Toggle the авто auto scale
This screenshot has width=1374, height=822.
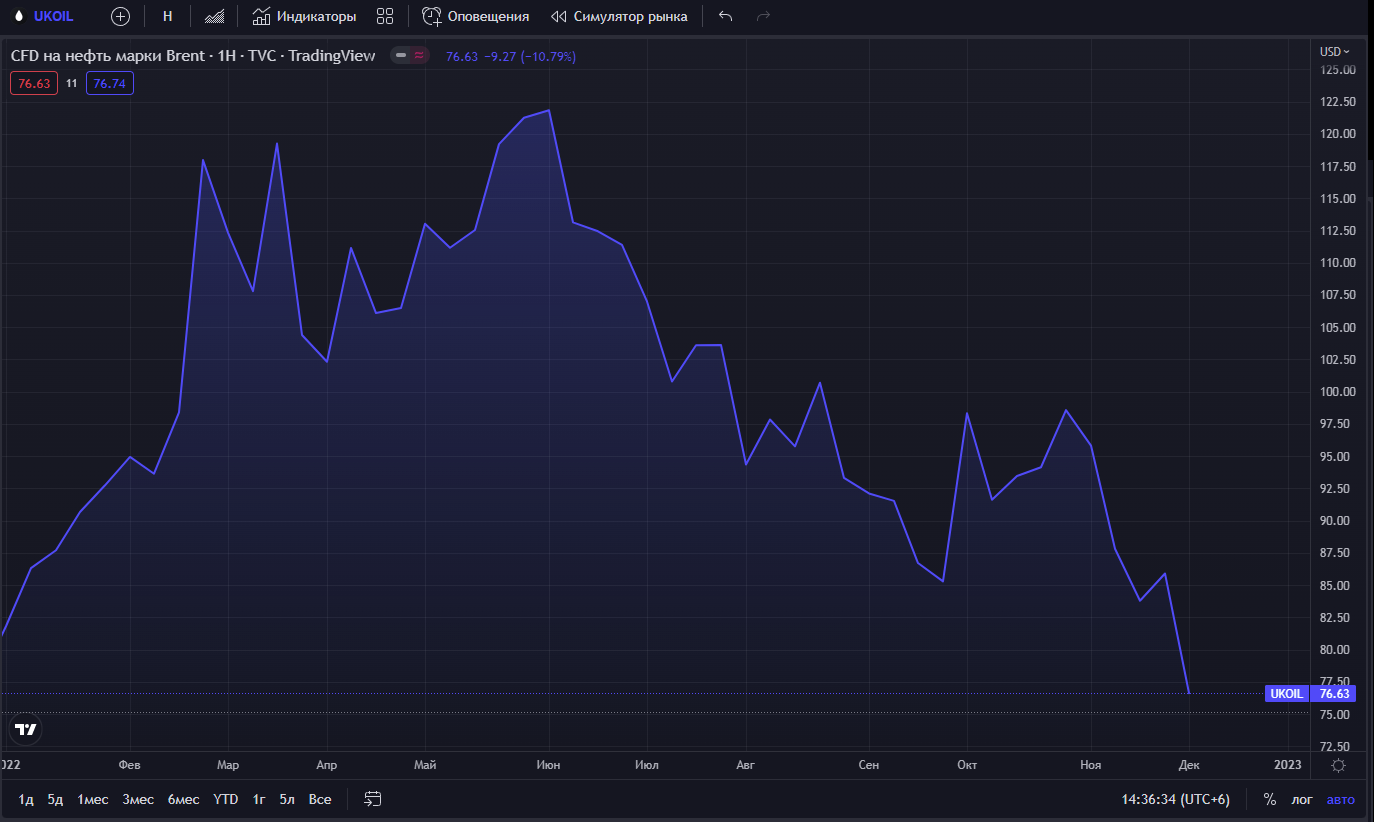tap(1340, 800)
